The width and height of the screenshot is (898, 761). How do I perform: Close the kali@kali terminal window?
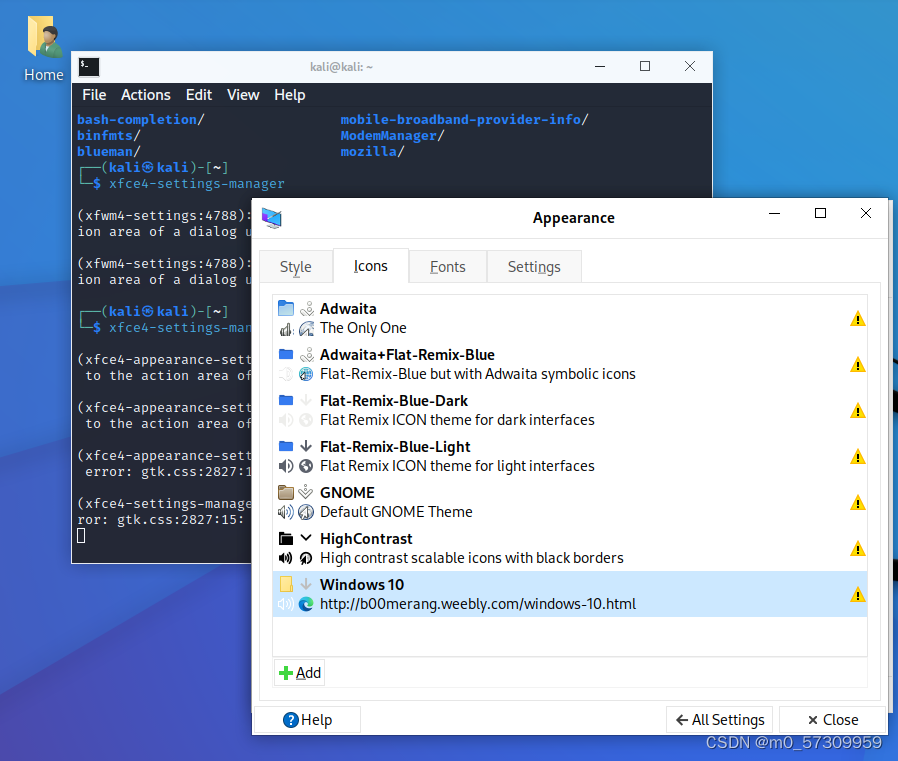pyautogui.click(x=690, y=66)
